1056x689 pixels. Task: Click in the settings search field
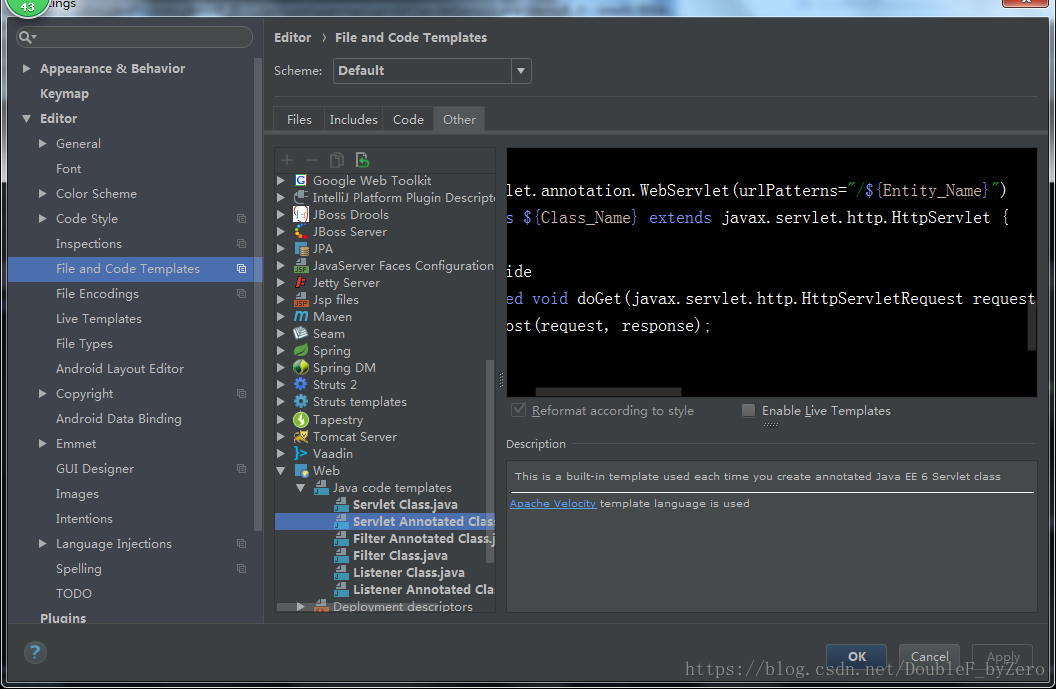coord(135,37)
